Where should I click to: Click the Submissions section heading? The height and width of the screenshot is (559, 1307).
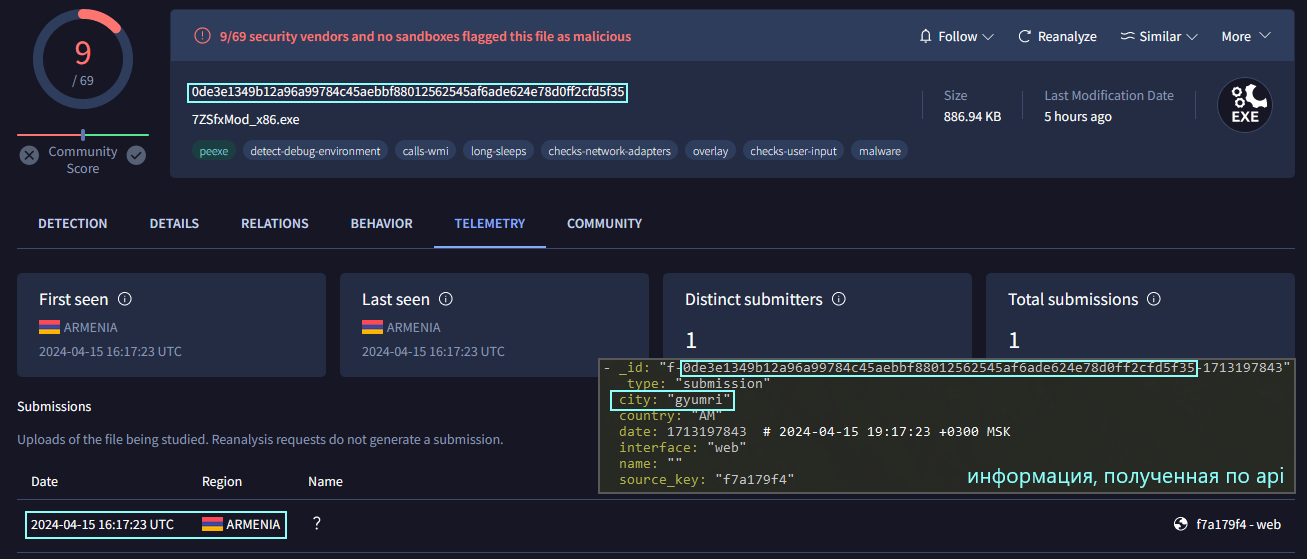click(54, 406)
